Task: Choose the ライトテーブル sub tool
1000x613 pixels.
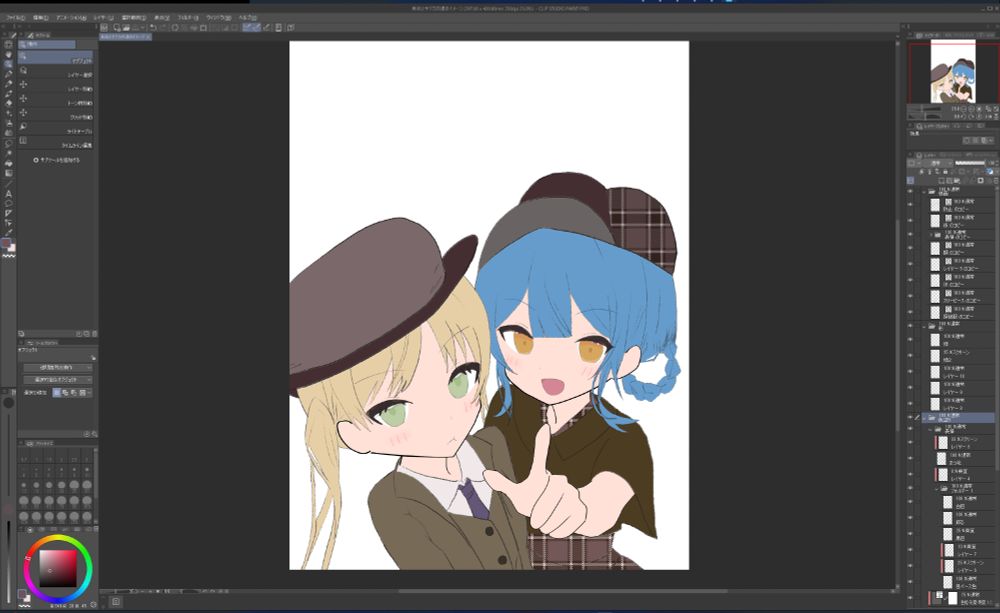Action: [x=56, y=128]
